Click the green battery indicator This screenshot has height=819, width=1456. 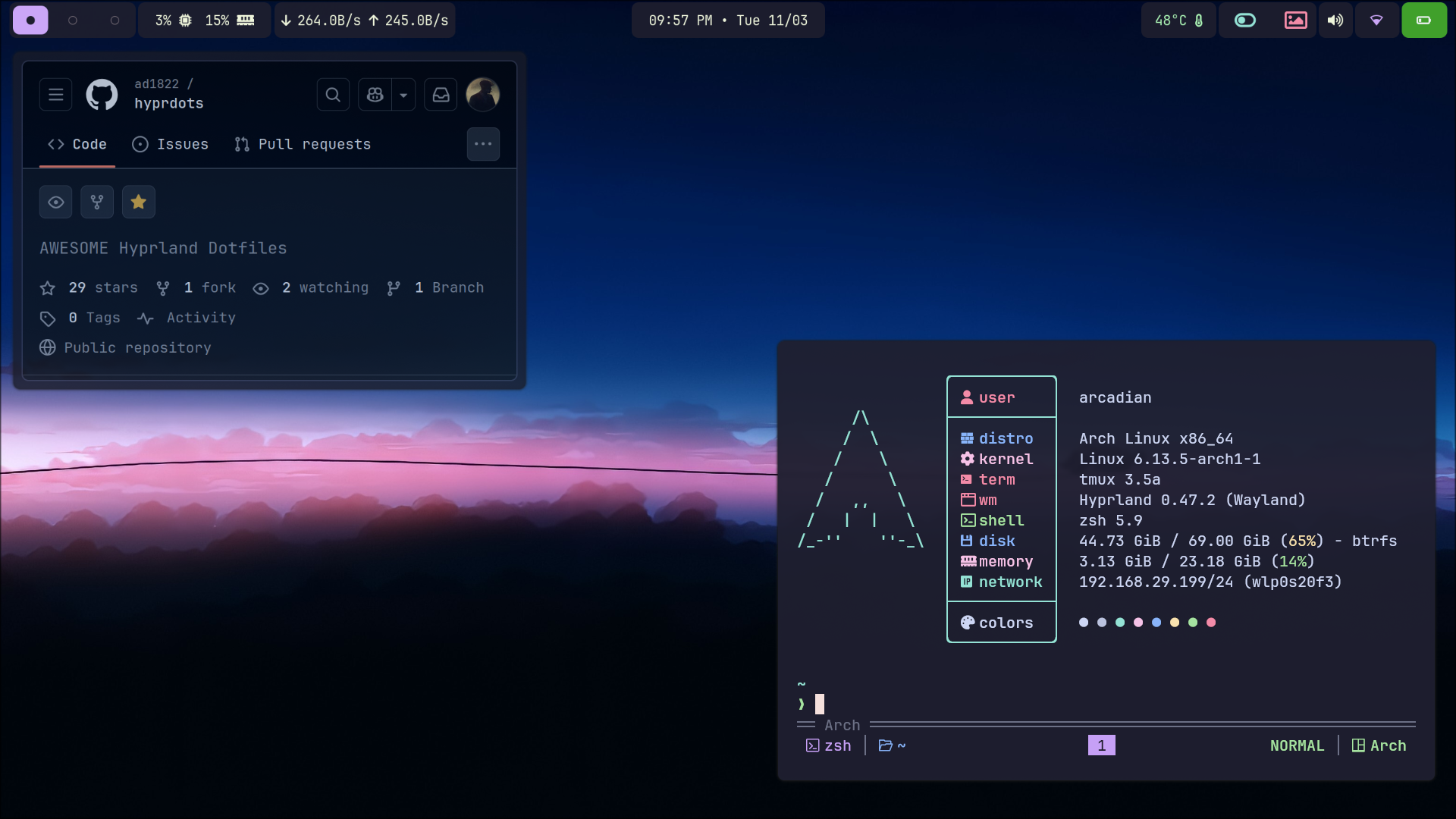point(1423,20)
